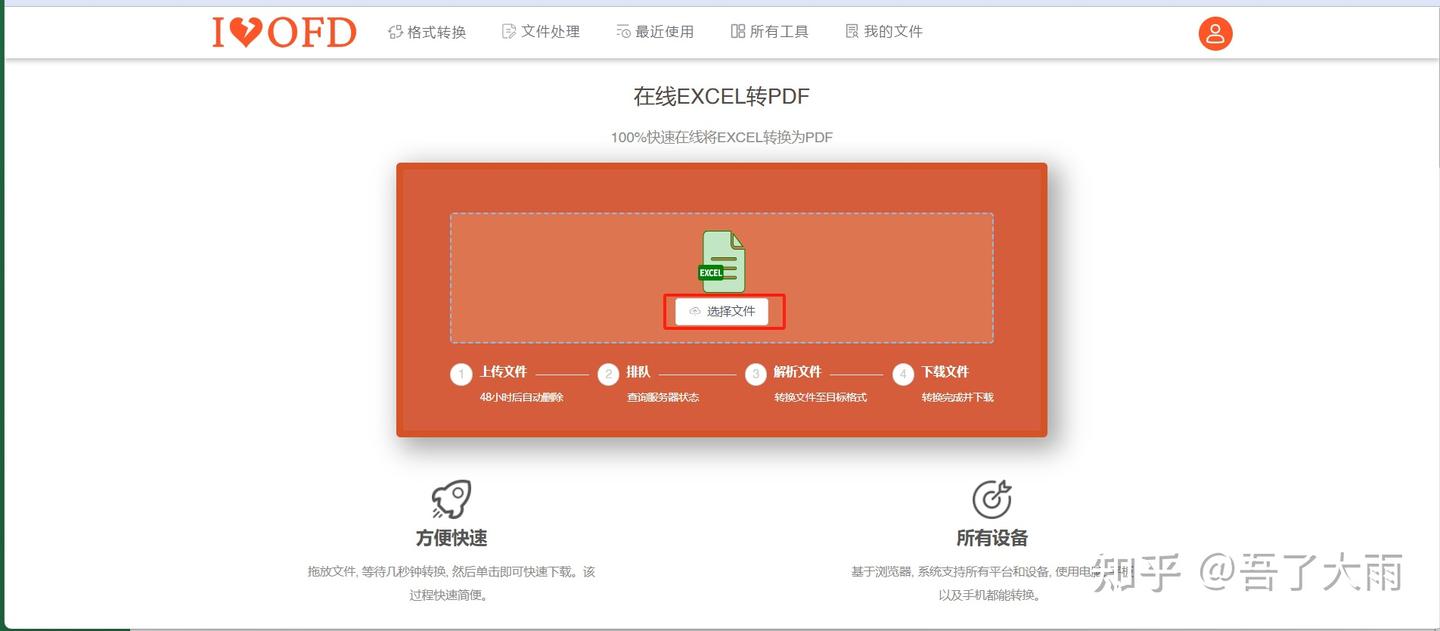Open the 所有工具 menu

(x=770, y=32)
